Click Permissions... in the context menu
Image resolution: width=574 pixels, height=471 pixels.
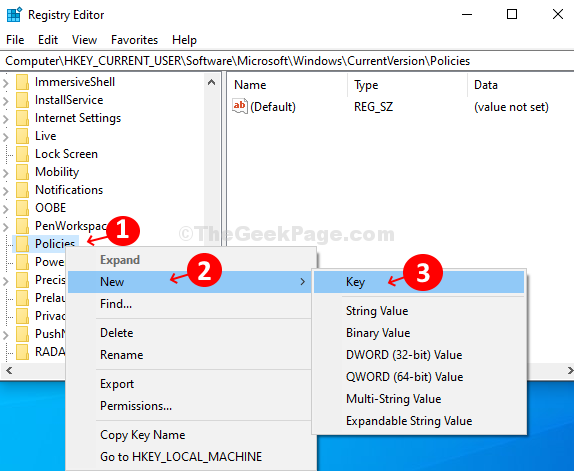(190, 406)
